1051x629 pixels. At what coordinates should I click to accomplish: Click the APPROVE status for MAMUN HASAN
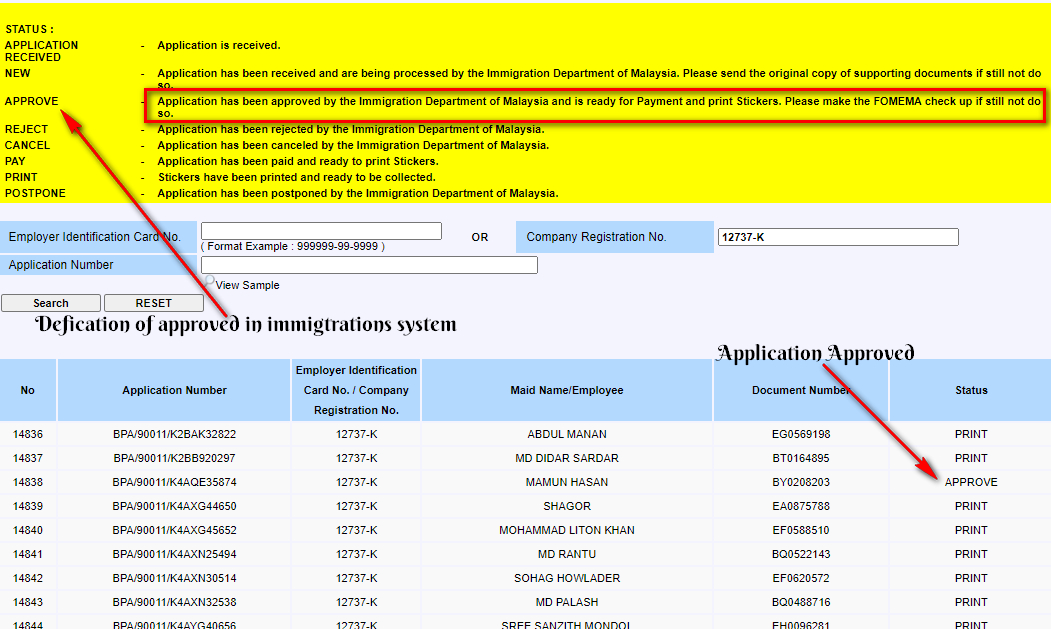click(x=971, y=482)
